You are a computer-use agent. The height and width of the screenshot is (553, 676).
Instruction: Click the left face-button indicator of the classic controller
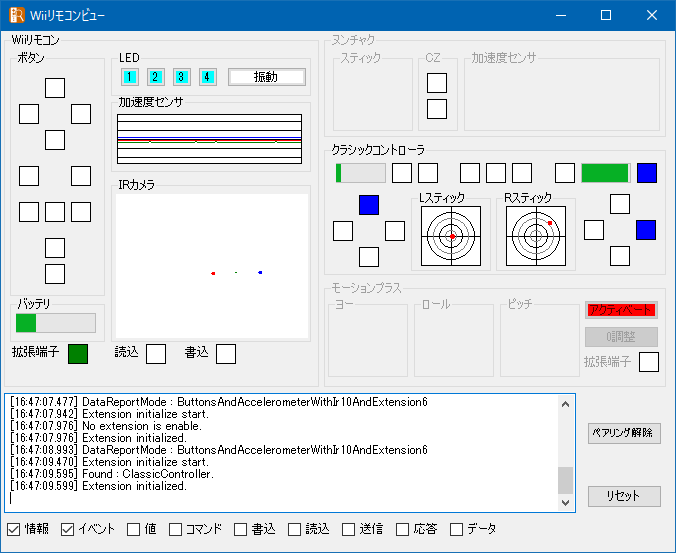[x=594, y=230]
